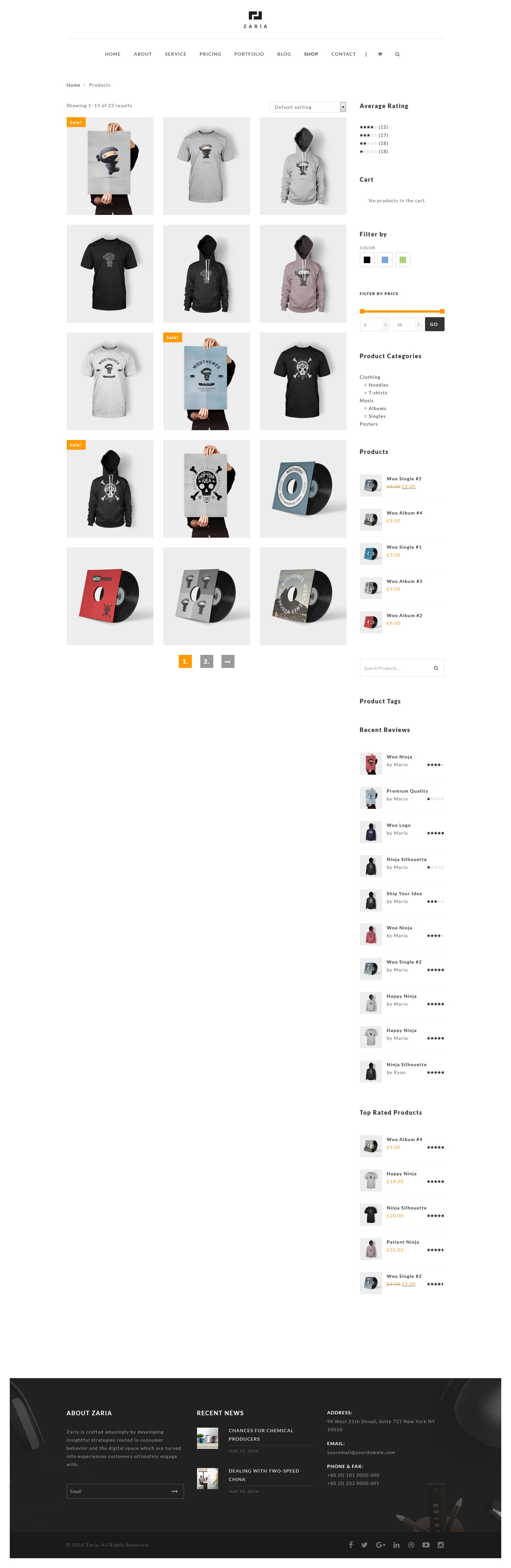Click the price slider right handle

point(442,311)
